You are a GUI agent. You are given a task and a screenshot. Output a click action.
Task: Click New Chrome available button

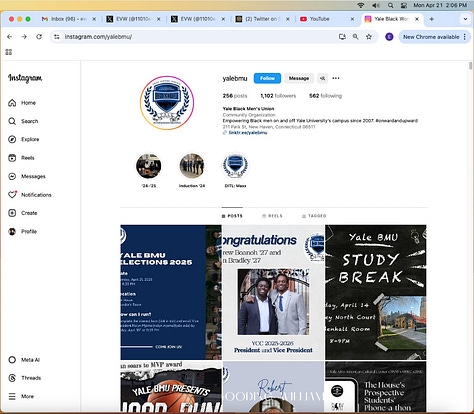click(x=434, y=37)
